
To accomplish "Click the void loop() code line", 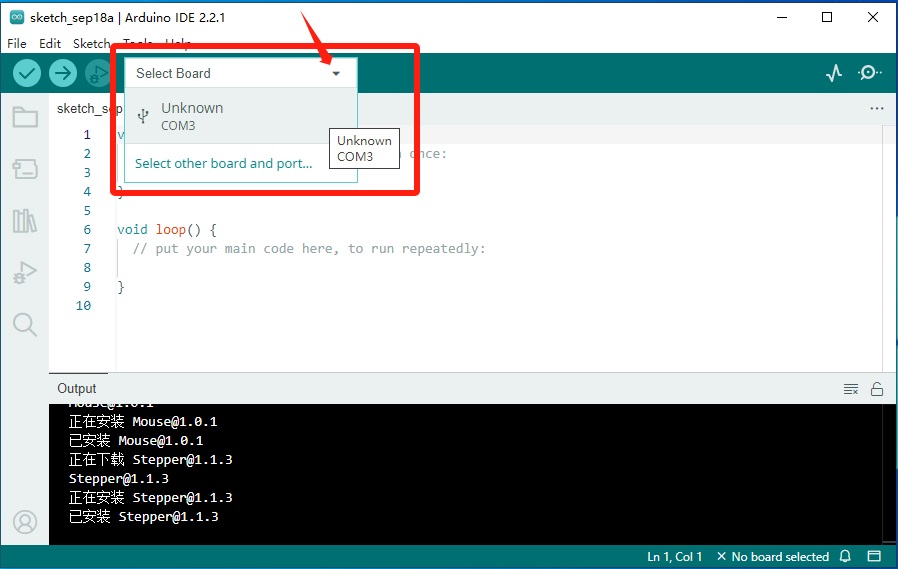I will (x=167, y=230).
